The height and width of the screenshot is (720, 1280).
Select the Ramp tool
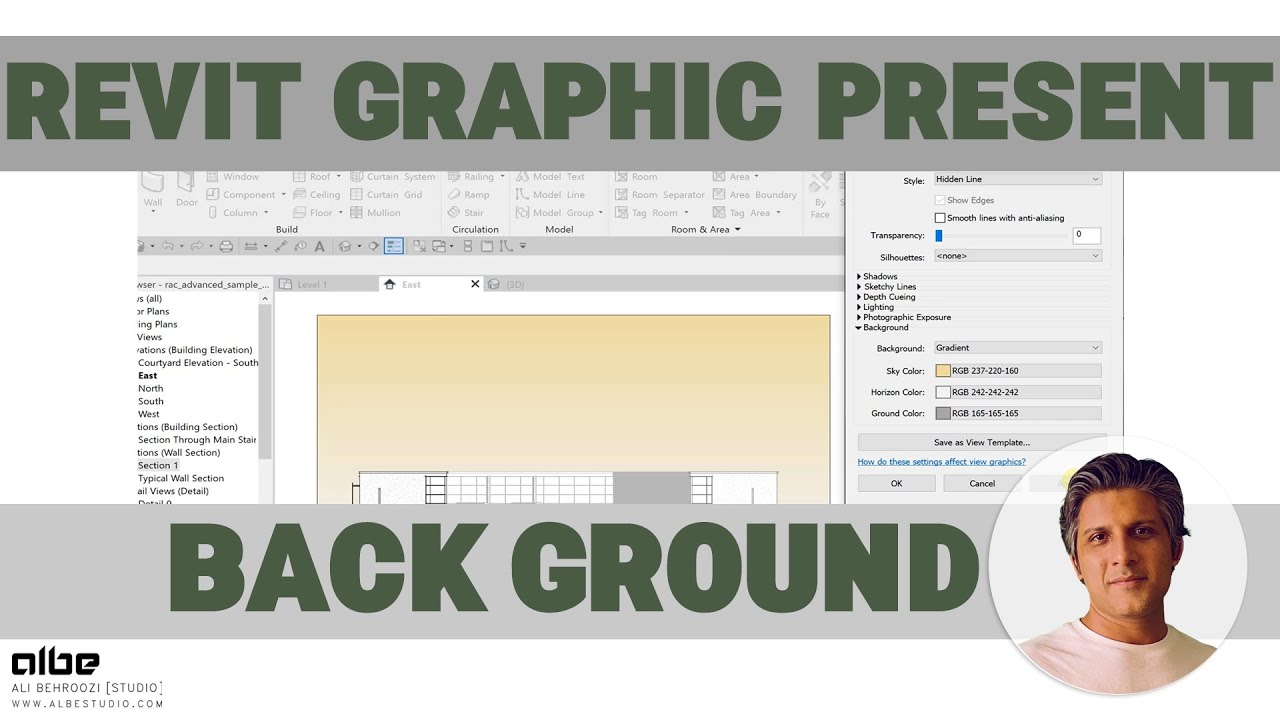(469, 195)
